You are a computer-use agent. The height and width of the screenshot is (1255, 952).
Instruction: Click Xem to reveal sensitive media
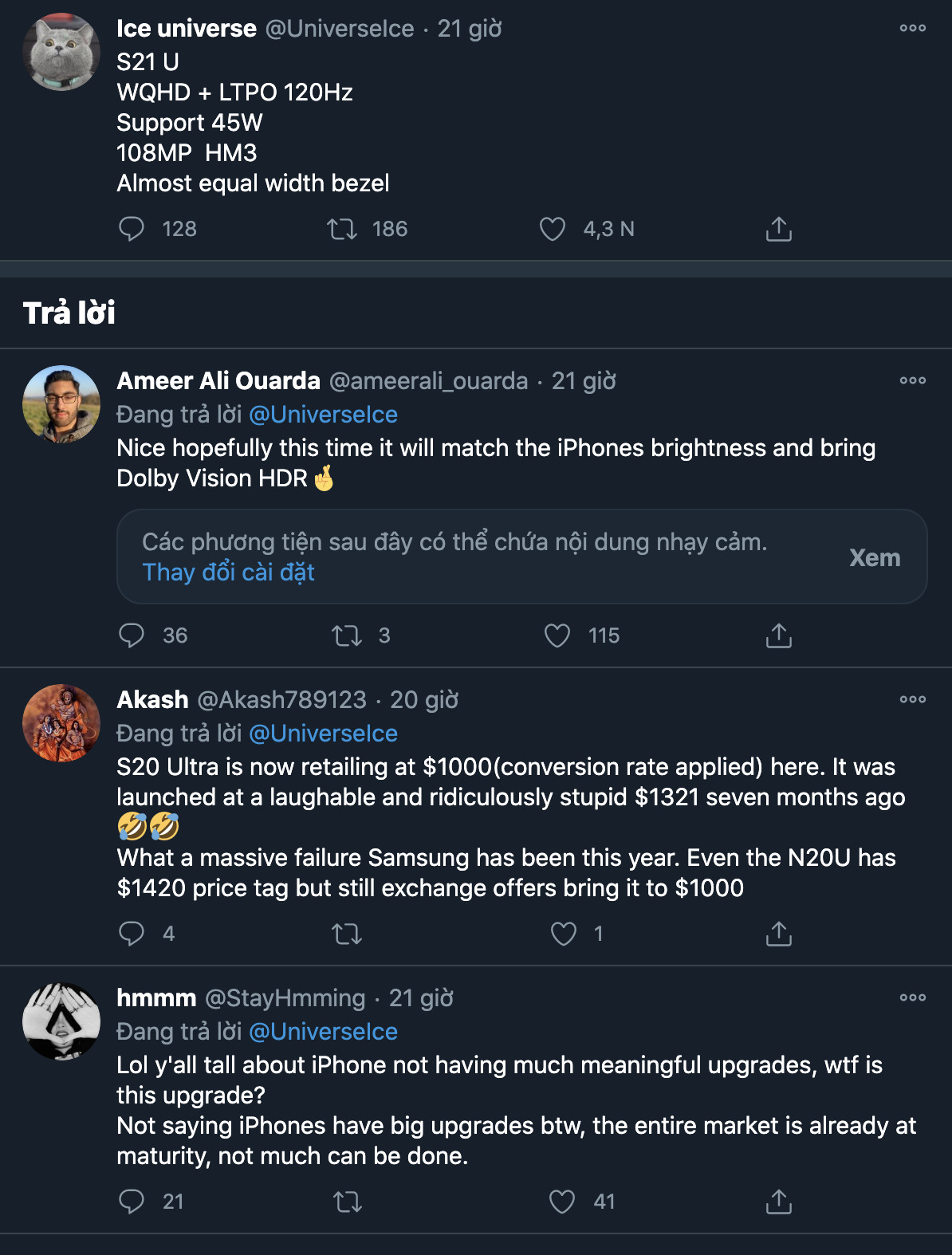875,557
